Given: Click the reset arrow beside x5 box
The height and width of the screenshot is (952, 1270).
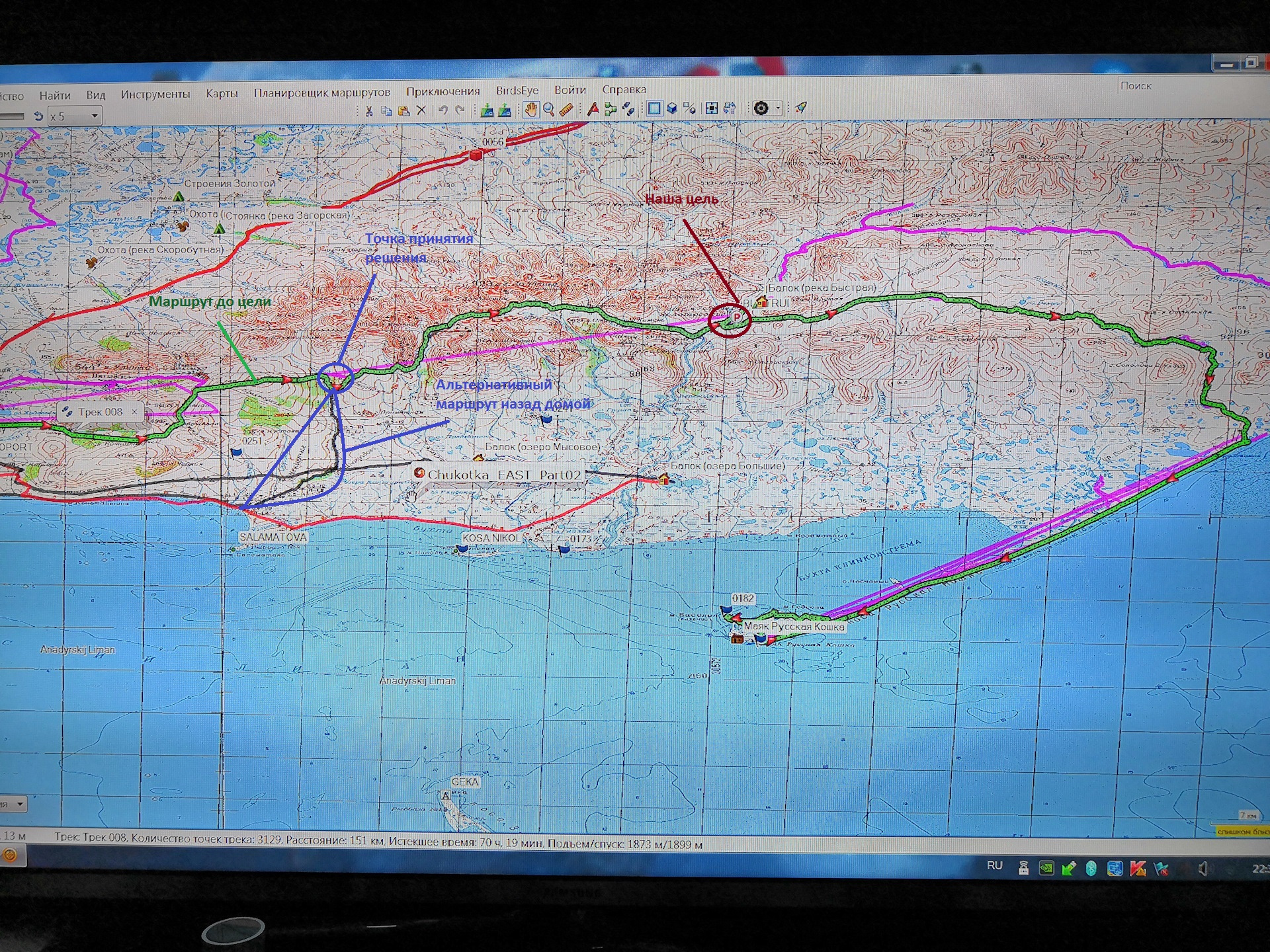Looking at the screenshot, I should tap(38, 116).
